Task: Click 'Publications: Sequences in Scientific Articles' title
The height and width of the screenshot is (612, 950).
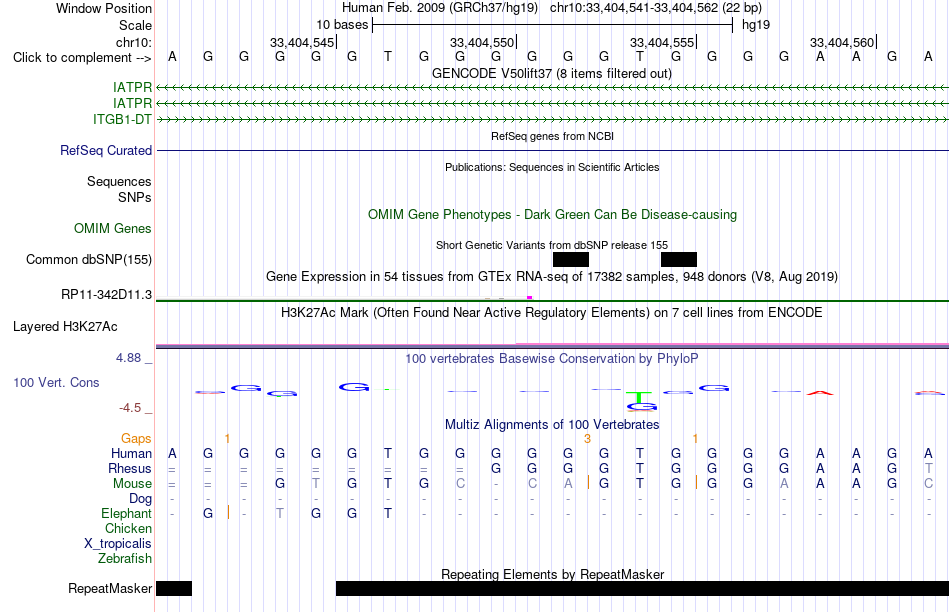Action: tap(552, 167)
